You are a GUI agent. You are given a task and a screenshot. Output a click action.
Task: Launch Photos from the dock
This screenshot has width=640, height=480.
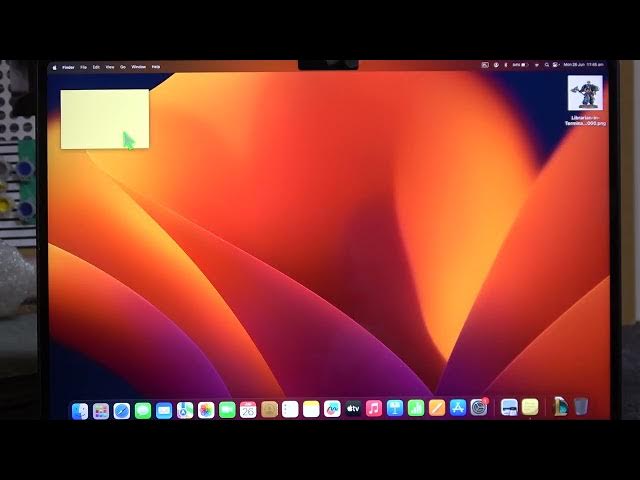[x=206, y=409]
